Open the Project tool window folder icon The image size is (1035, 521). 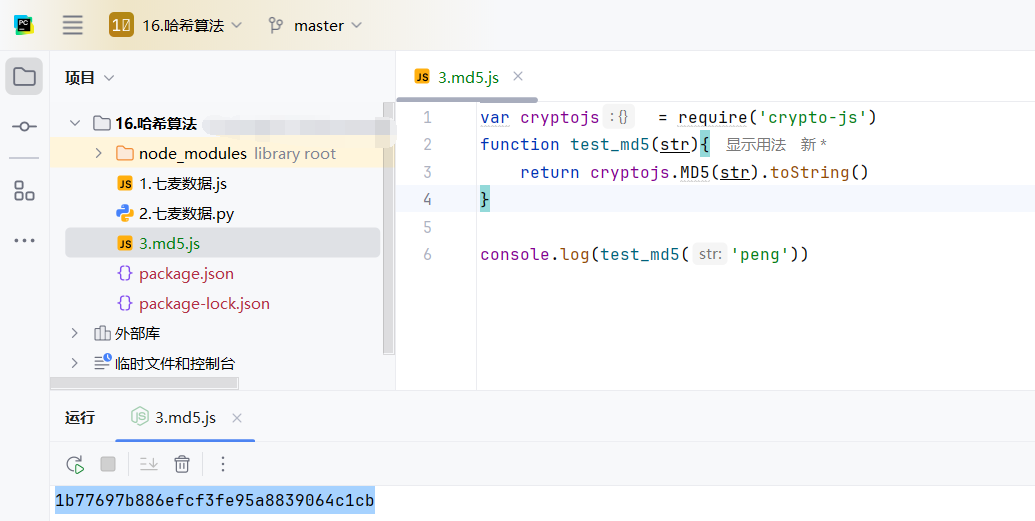pyautogui.click(x=24, y=77)
